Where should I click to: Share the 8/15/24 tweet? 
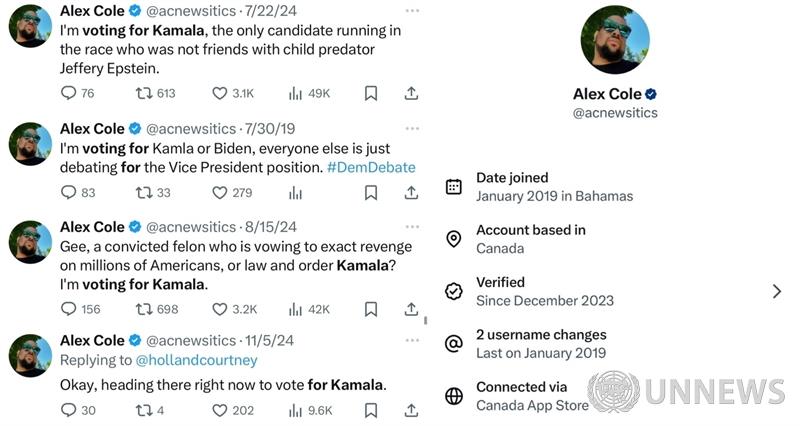411,309
